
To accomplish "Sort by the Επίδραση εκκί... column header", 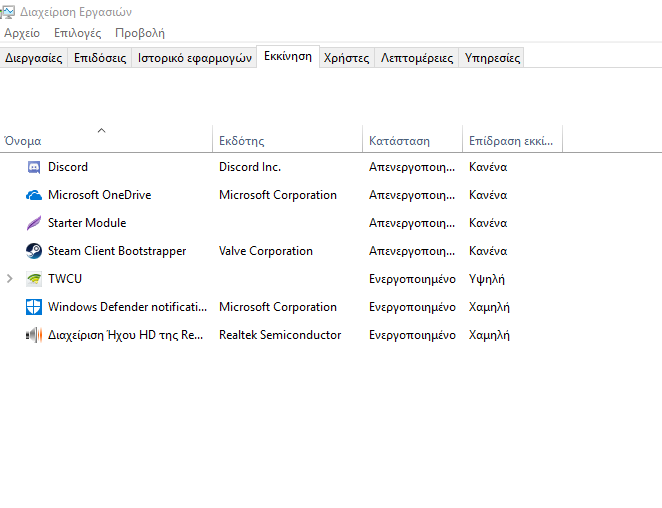I will (513, 139).
